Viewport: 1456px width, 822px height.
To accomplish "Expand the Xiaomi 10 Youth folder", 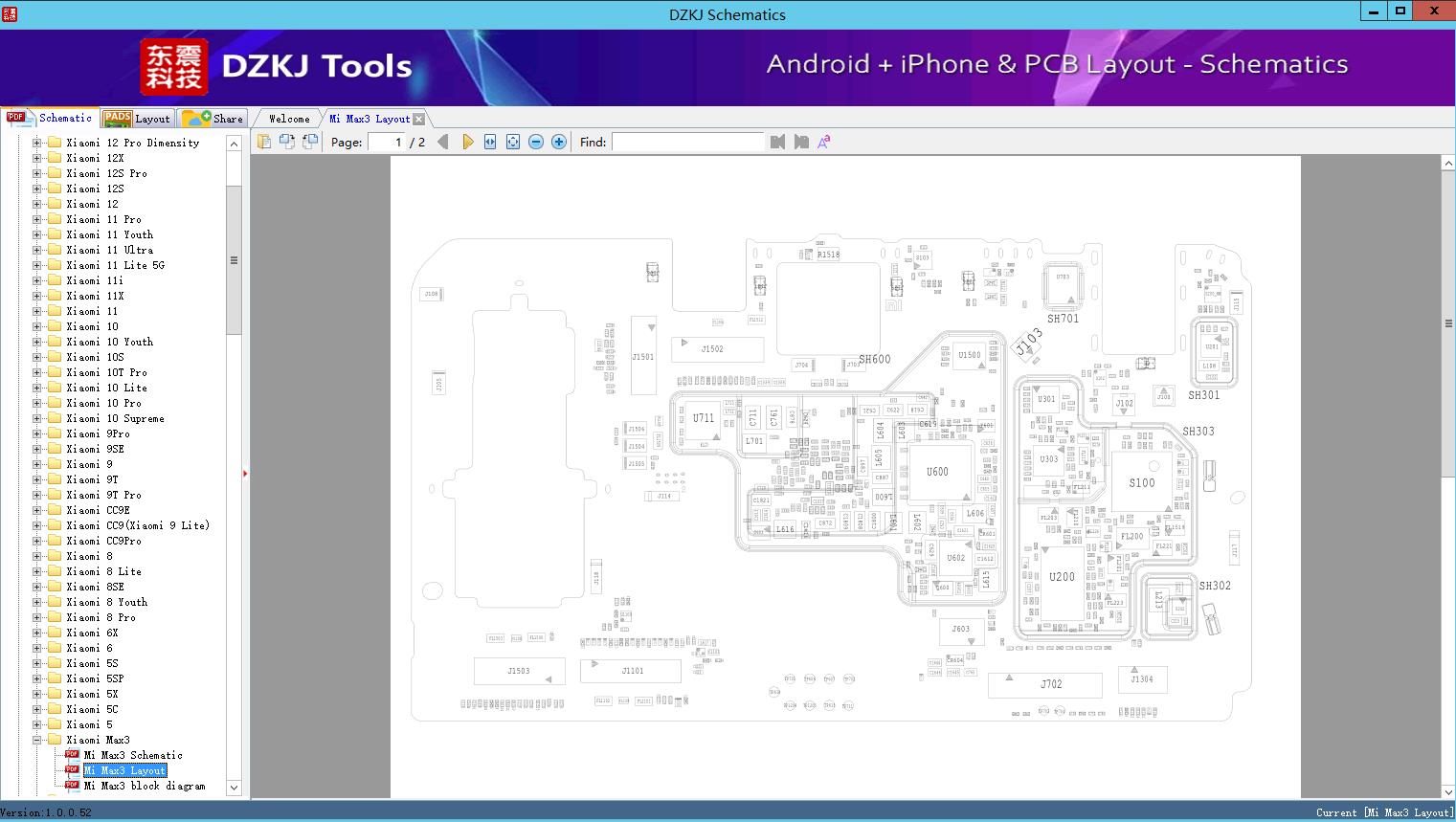I will (x=37, y=342).
